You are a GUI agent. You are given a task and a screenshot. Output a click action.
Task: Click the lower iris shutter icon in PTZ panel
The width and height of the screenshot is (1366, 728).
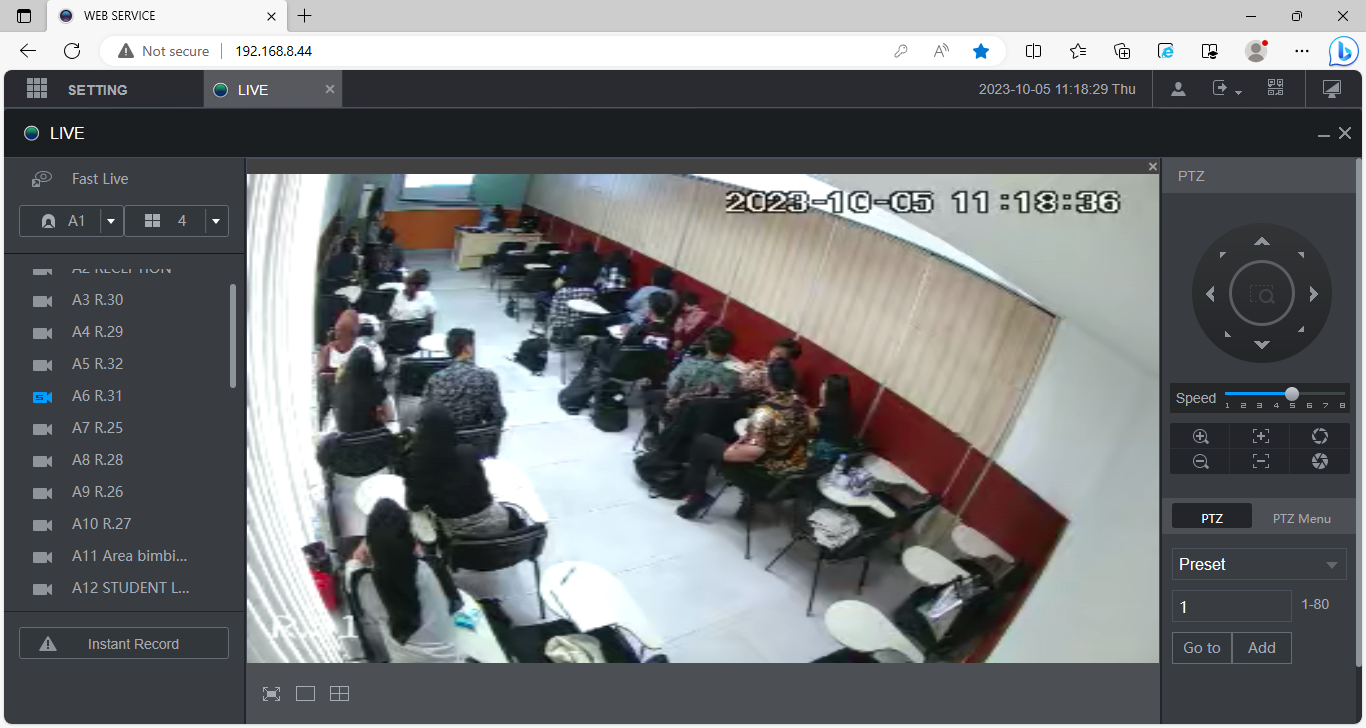(1320, 461)
